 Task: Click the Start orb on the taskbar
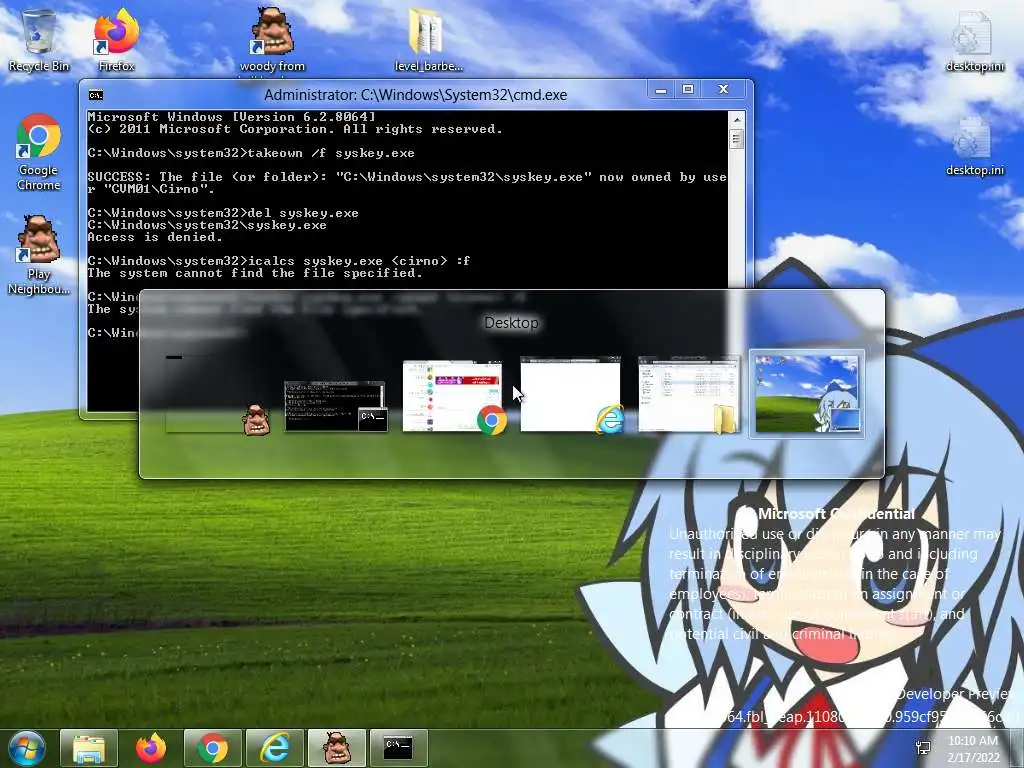27,748
